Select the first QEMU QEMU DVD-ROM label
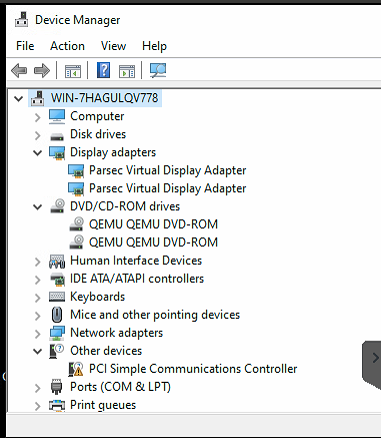 pos(153,224)
